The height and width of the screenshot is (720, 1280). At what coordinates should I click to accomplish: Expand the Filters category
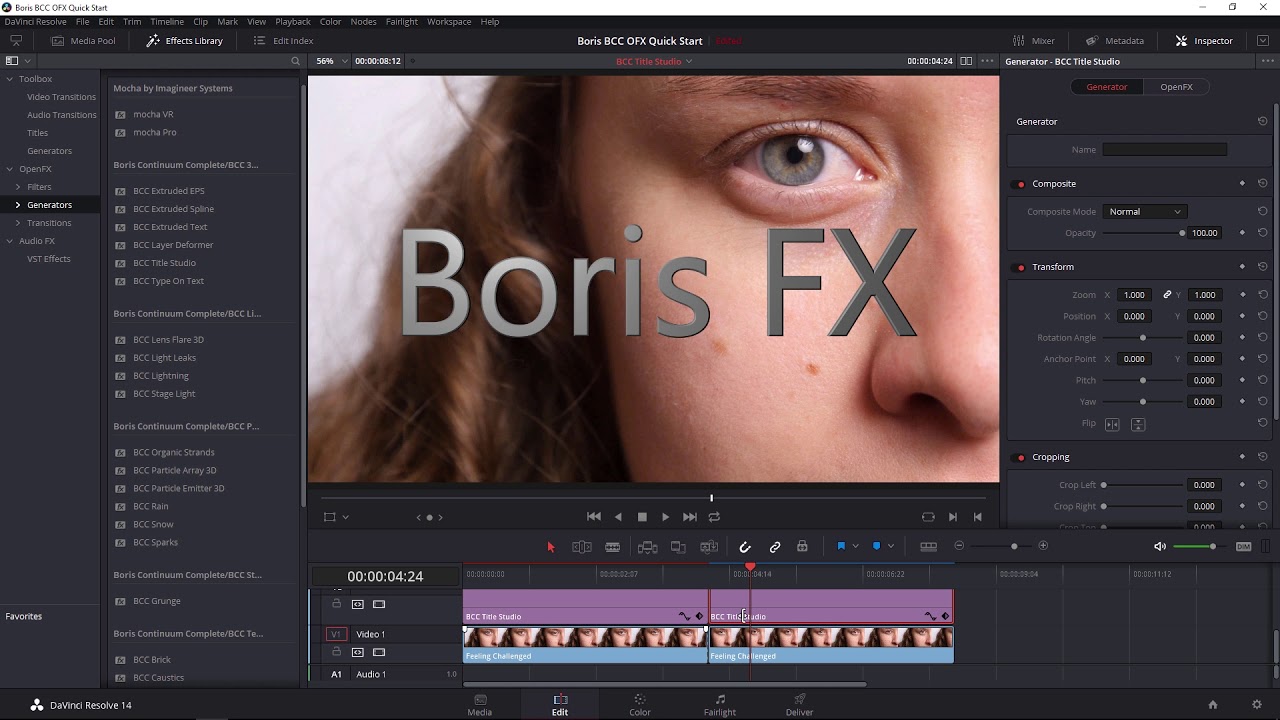[x=18, y=187]
